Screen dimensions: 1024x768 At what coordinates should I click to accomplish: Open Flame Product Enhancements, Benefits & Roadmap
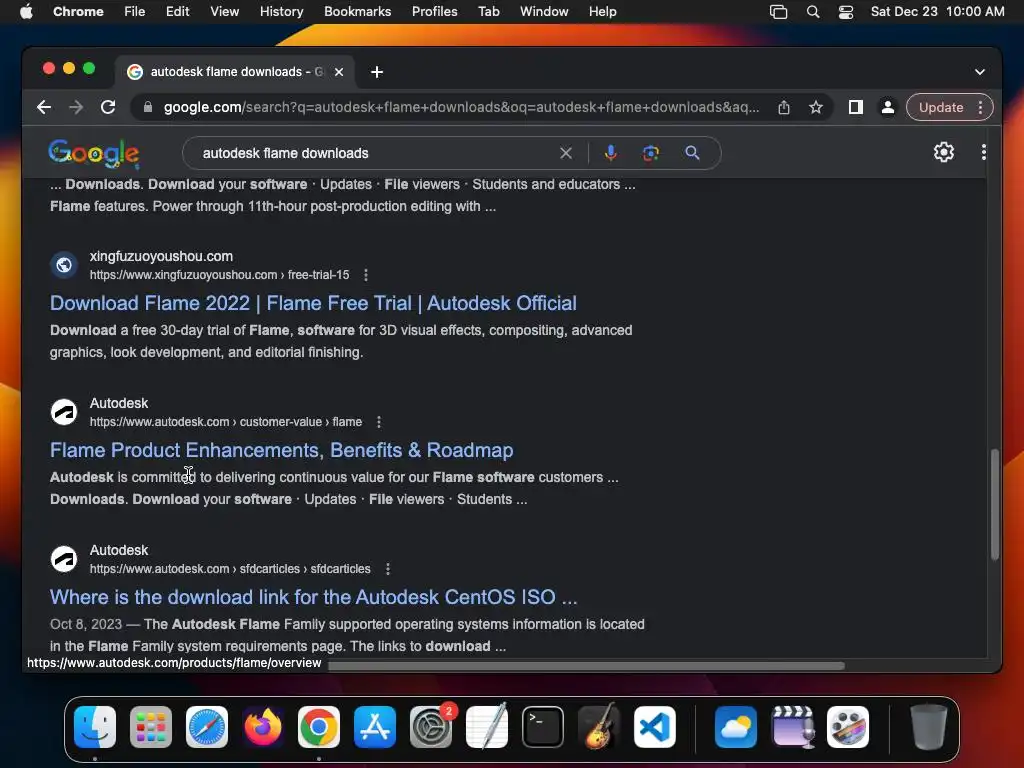pos(281,450)
